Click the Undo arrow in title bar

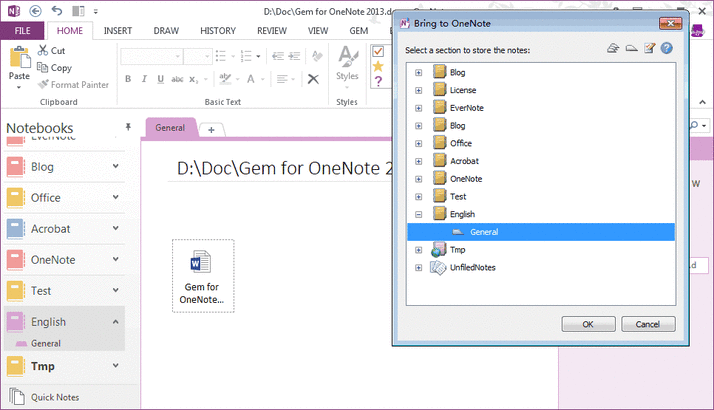coord(57,10)
